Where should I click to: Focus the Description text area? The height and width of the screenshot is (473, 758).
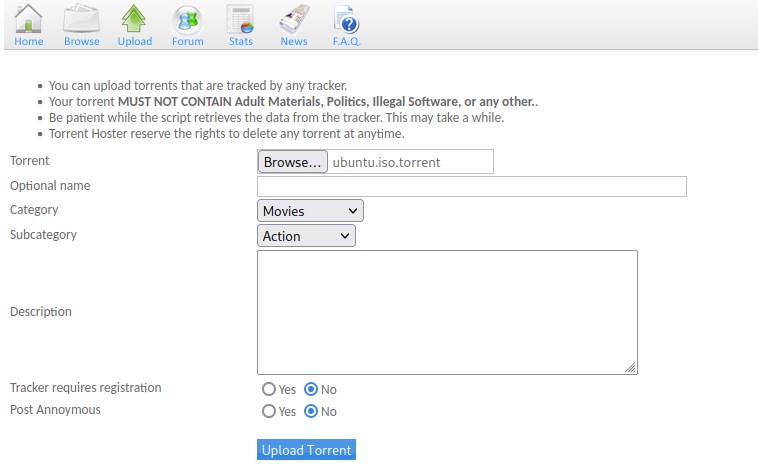point(446,311)
